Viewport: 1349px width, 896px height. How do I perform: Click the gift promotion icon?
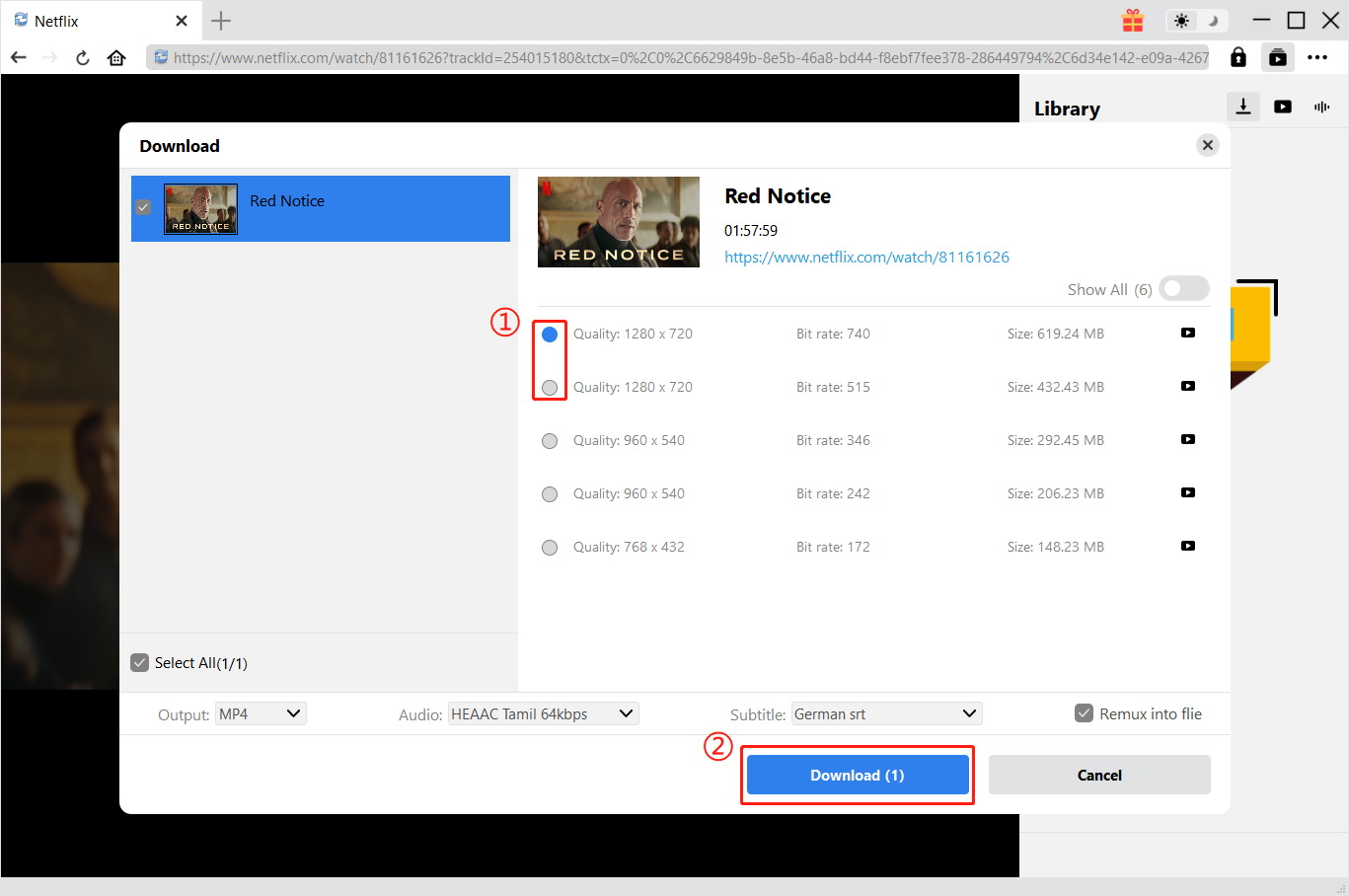coord(1132,20)
